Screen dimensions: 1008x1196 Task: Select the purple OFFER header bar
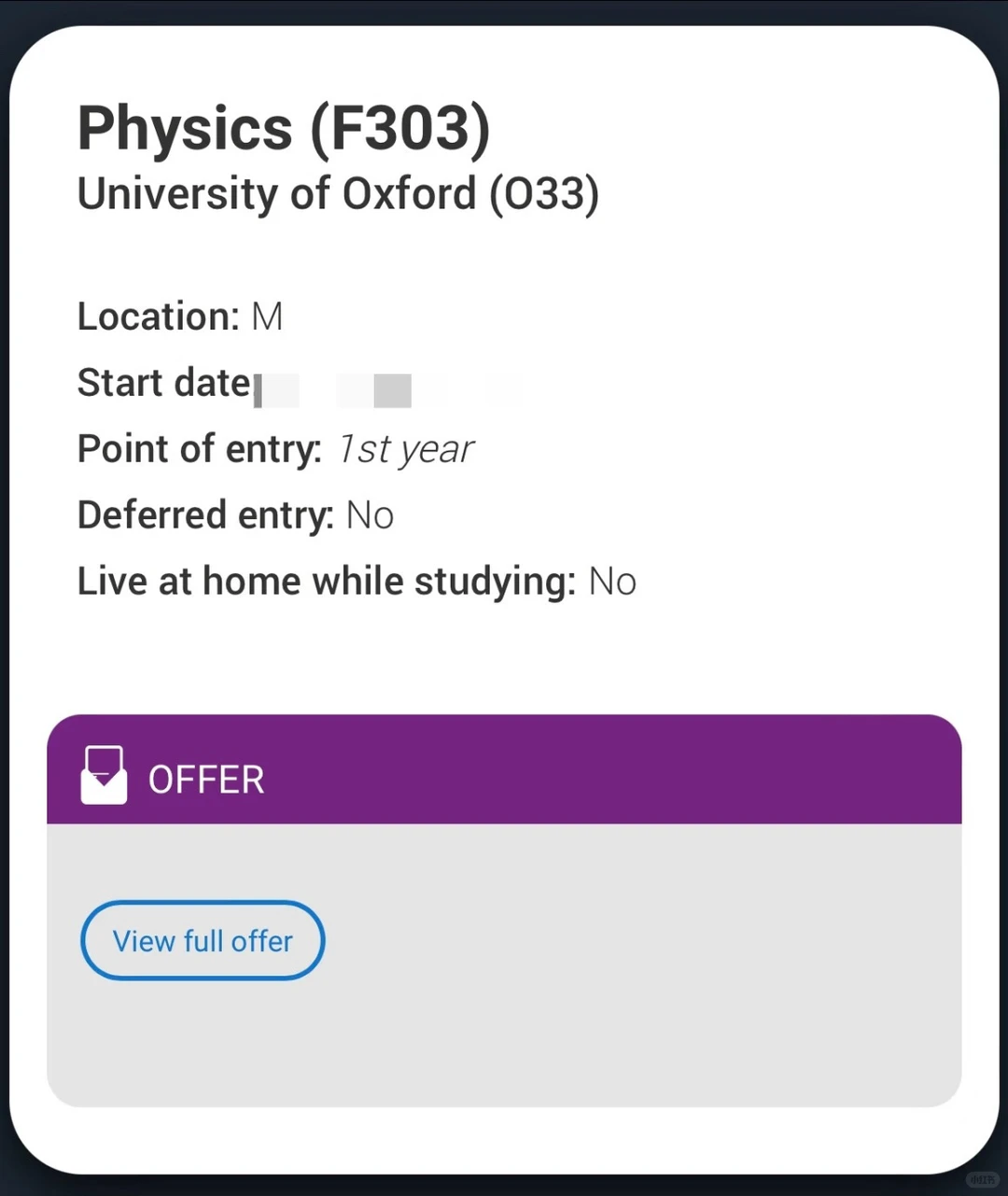point(504,769)
